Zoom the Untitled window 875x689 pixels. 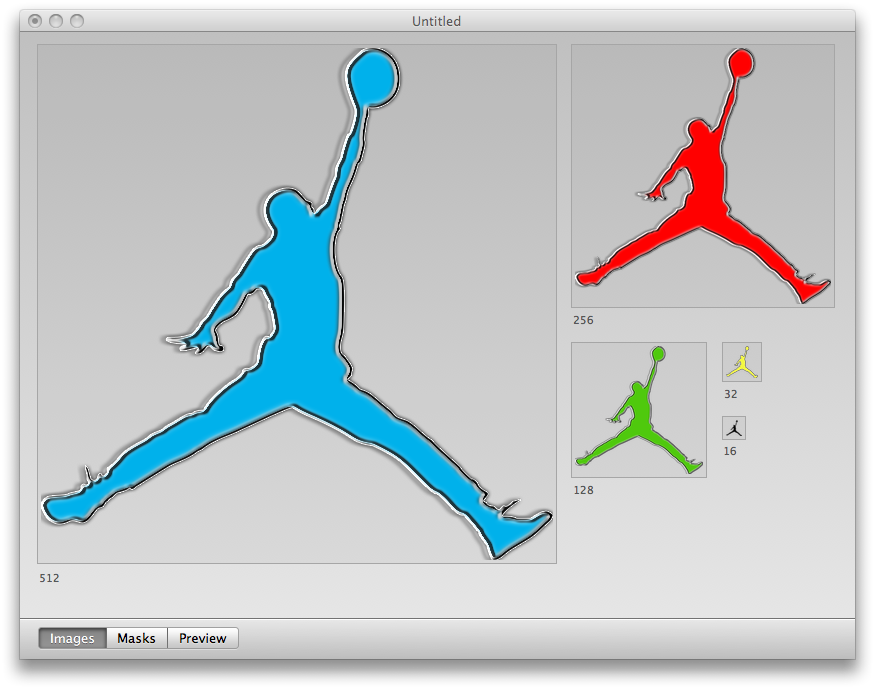(77, 21)
